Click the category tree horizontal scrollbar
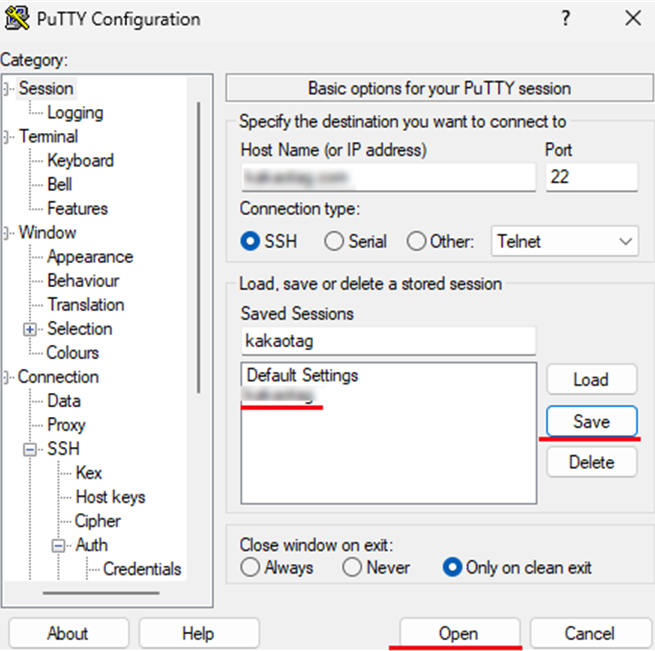 (101, 593)
